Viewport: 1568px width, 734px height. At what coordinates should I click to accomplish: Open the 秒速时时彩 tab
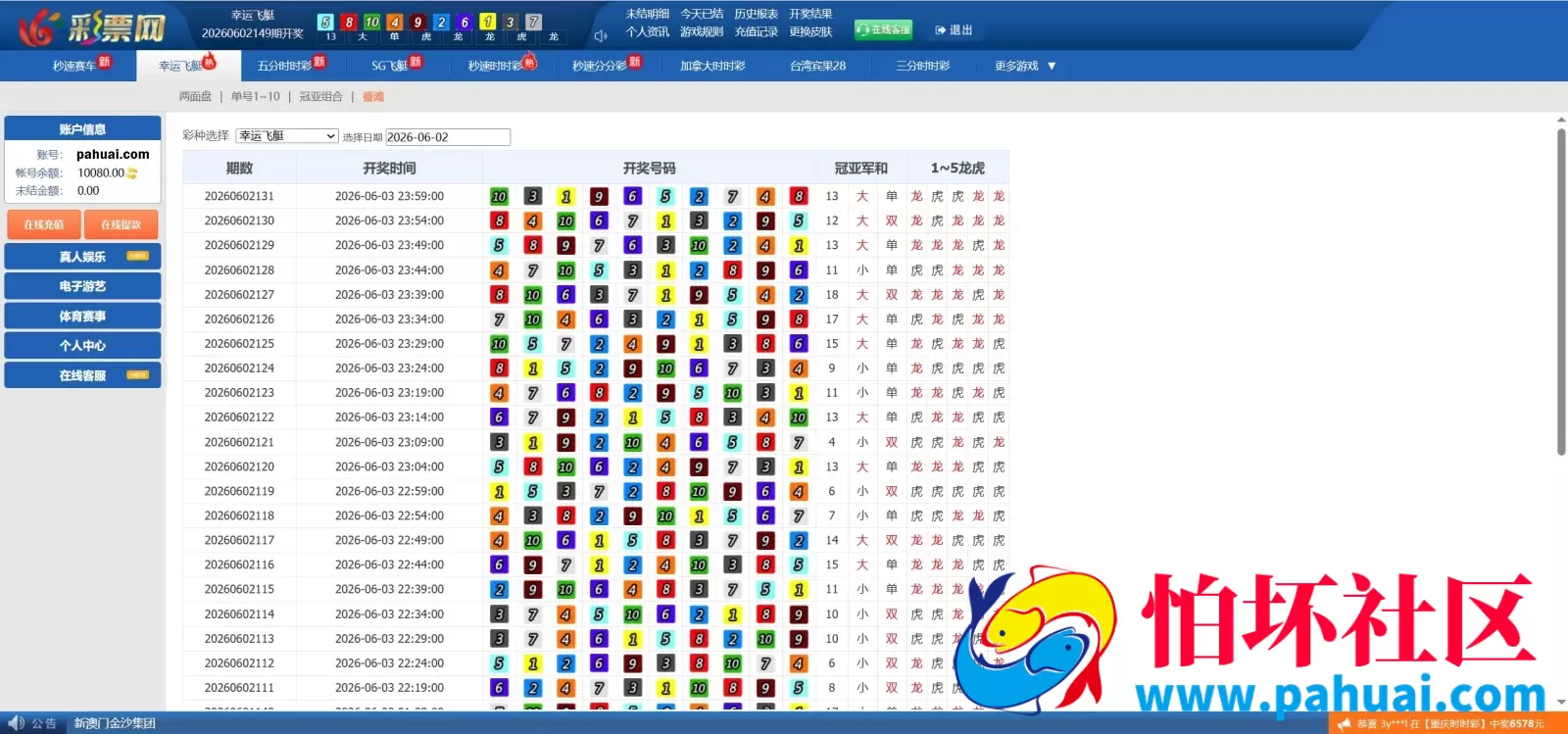tap(495, 66)
